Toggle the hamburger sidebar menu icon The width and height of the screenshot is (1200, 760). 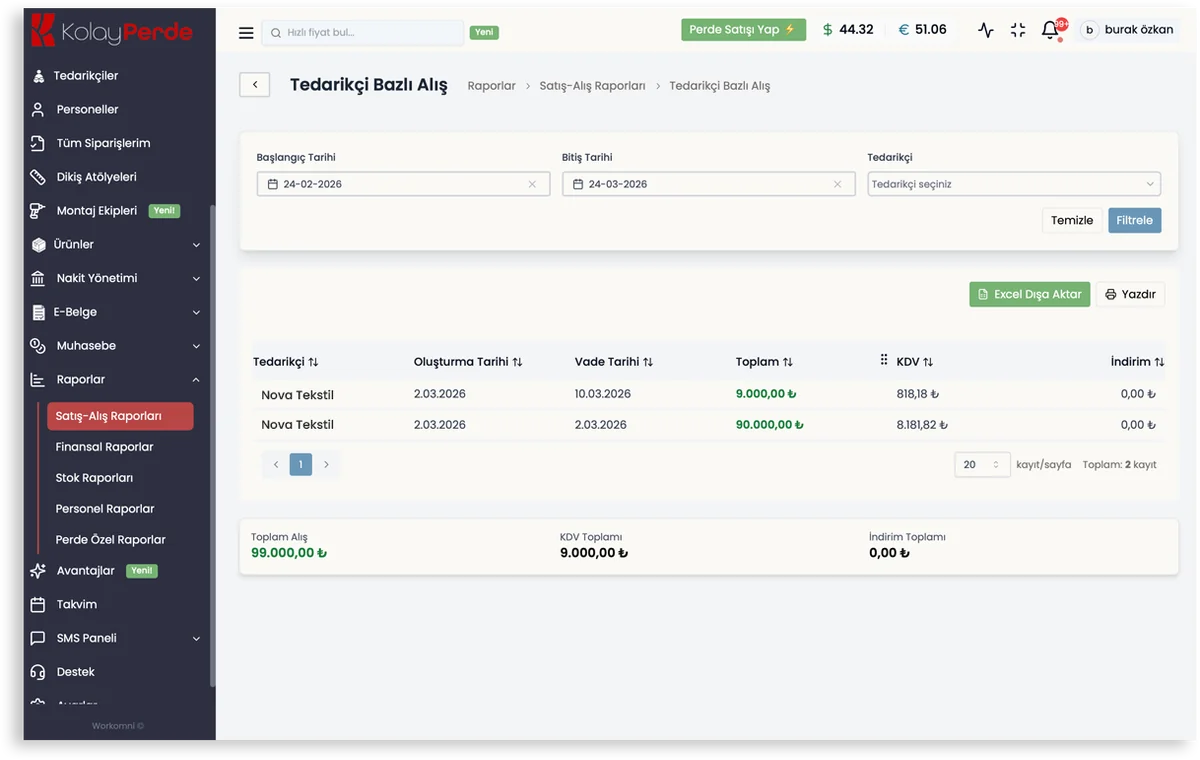tap(246, 33)
